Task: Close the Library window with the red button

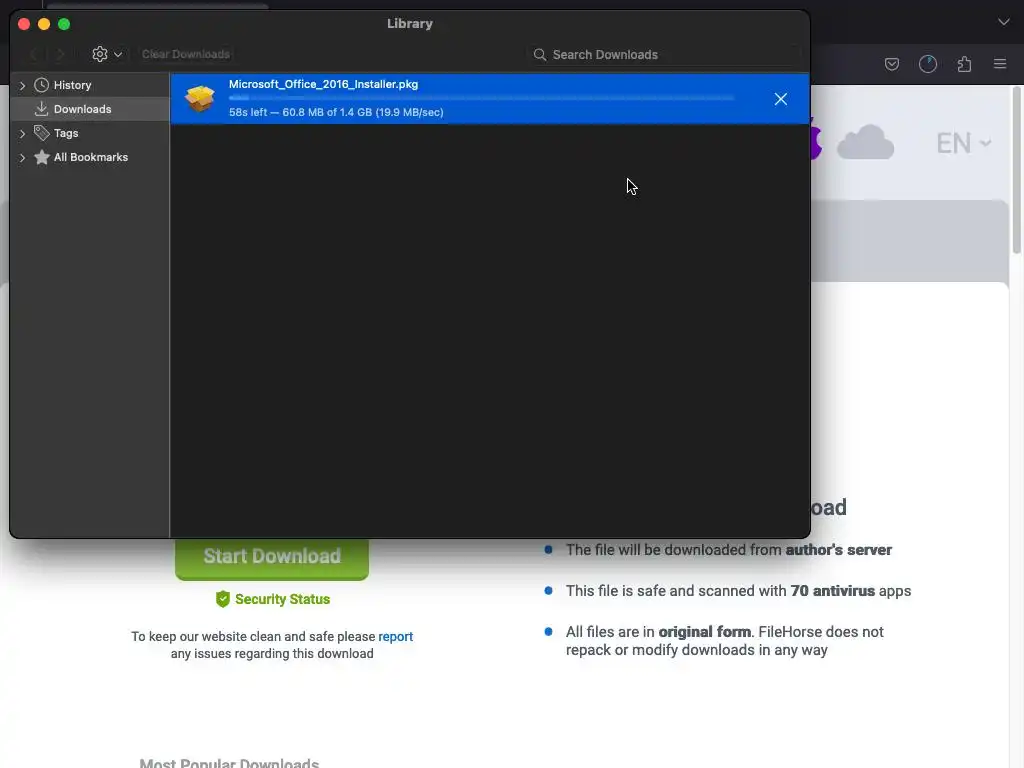Action: click(x=24, y=24)
